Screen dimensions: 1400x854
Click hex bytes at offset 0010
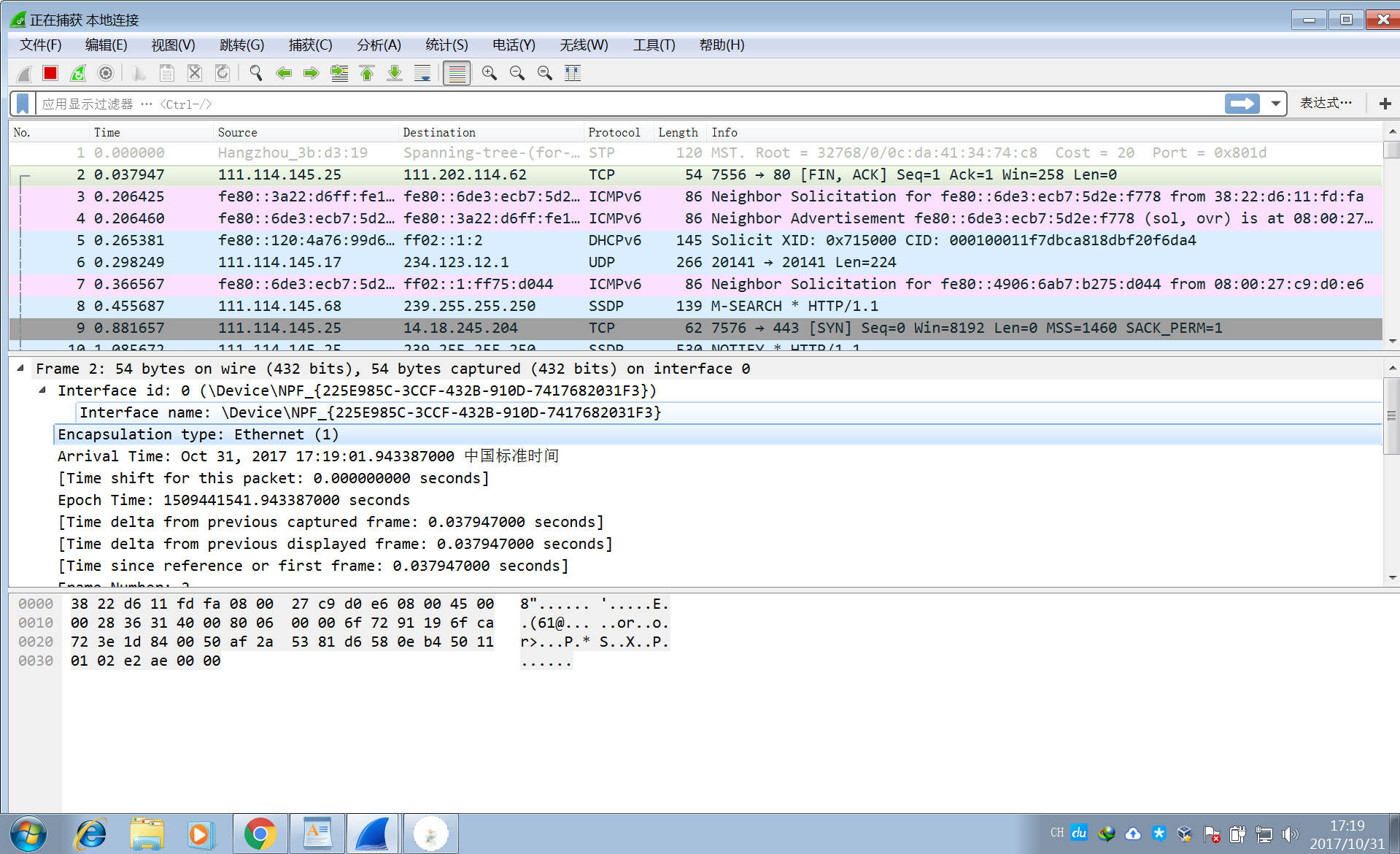[x=282, y=623]
